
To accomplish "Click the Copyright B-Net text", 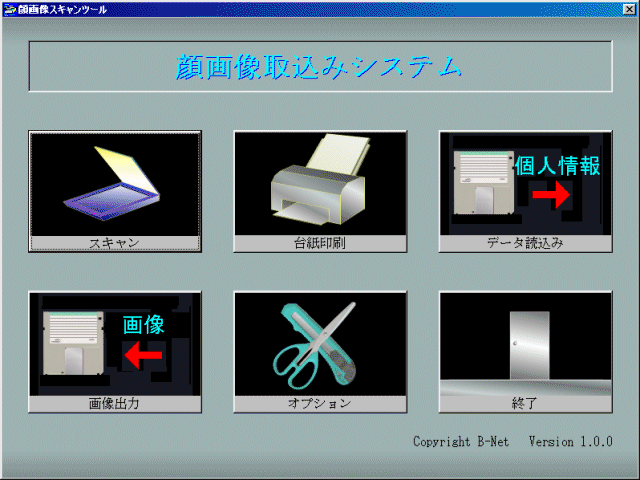I will (x=462, y=441).
